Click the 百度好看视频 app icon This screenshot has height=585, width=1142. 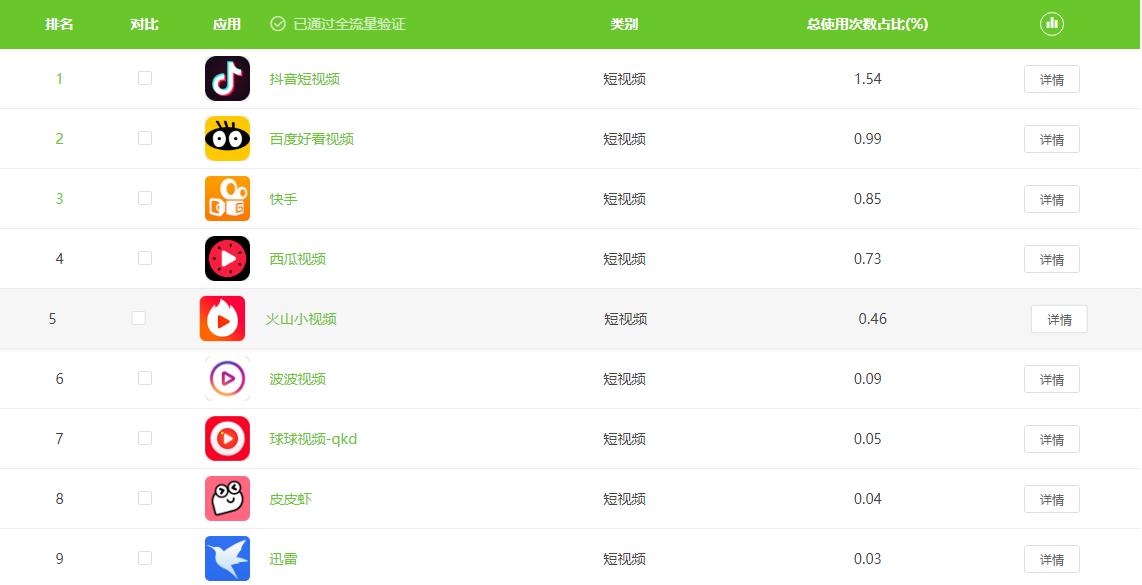(227, 139)
